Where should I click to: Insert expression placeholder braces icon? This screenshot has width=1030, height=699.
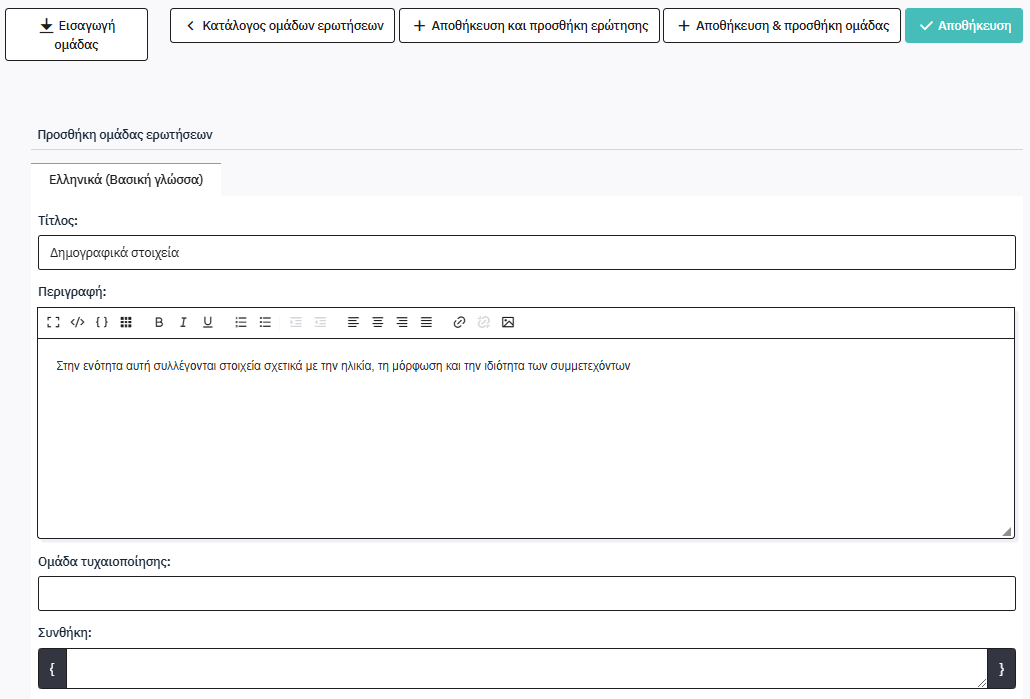pyautogui.click(x=102, y=322)
